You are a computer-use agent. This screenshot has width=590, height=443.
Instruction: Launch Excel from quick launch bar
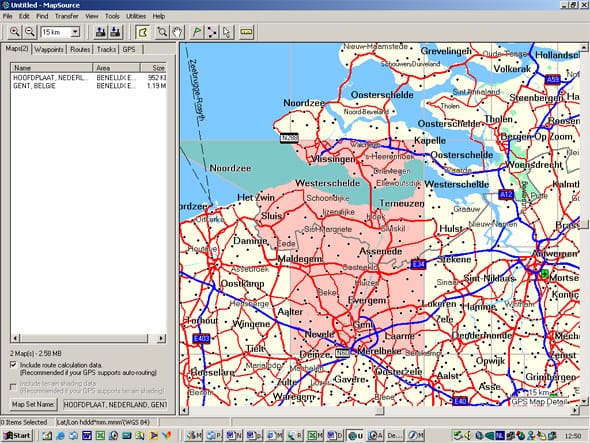coord(100,436)
